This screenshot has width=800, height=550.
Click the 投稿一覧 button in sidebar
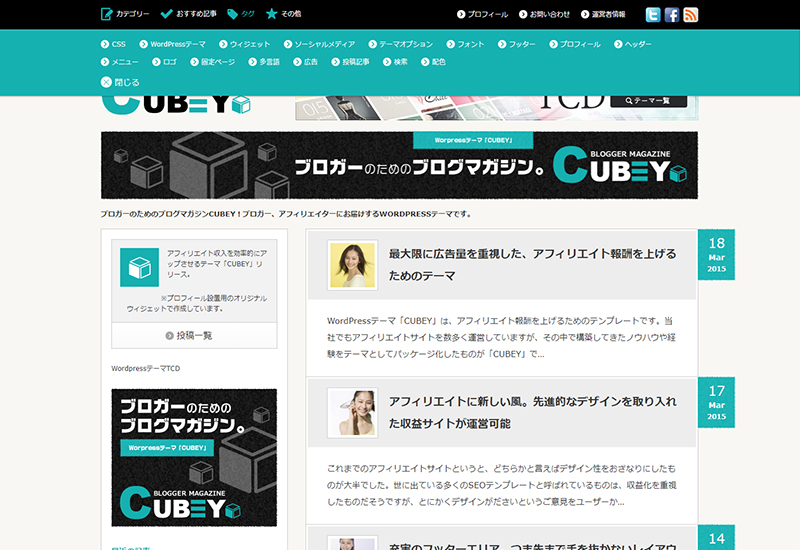(194, 336)
